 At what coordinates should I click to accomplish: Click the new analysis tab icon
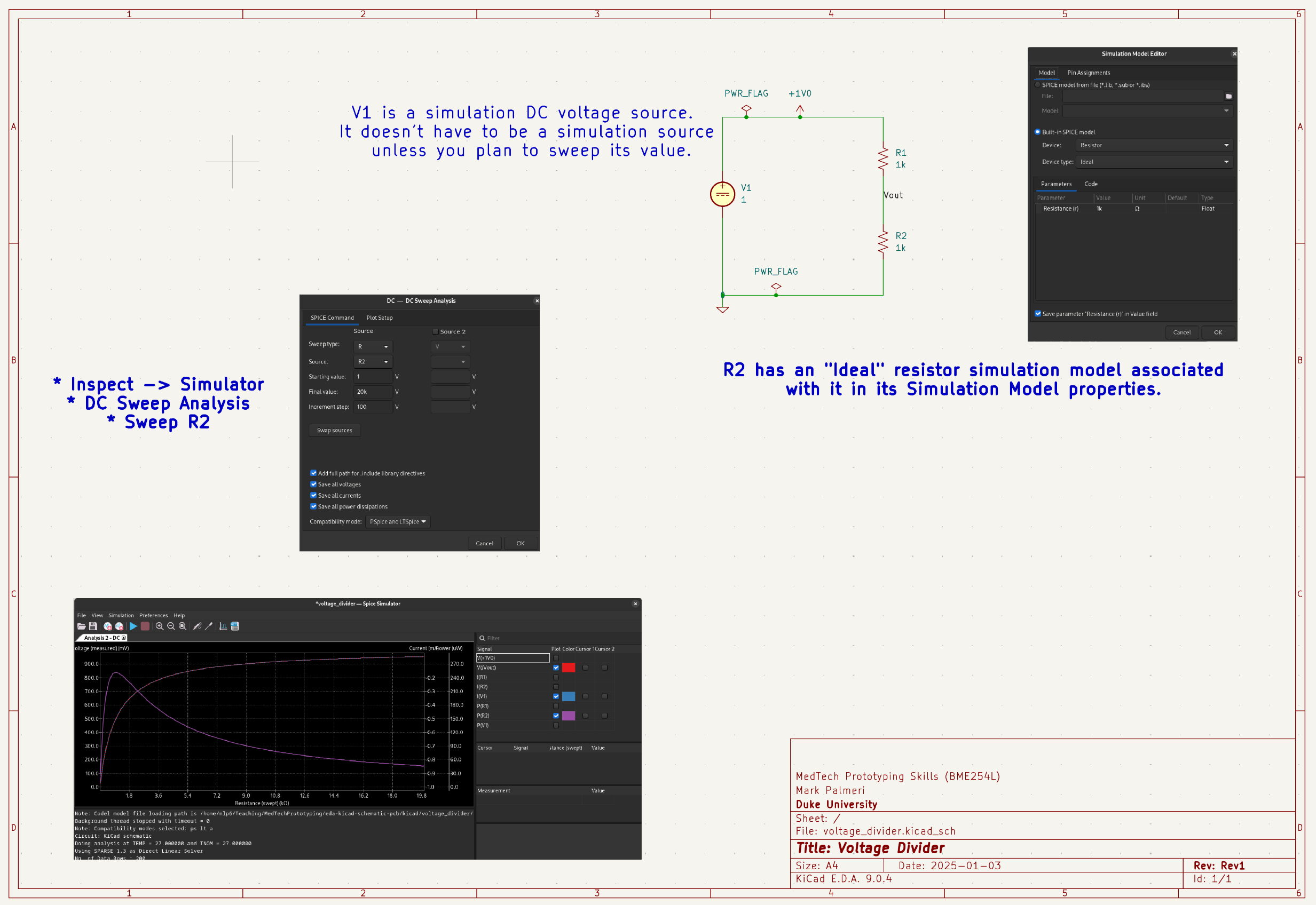pos(107,626)
